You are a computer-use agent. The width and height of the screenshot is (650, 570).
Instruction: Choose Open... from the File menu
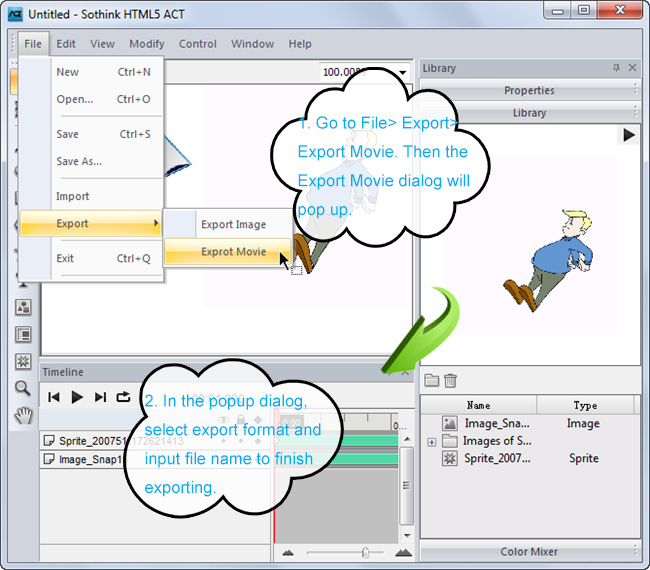point(91,99)
